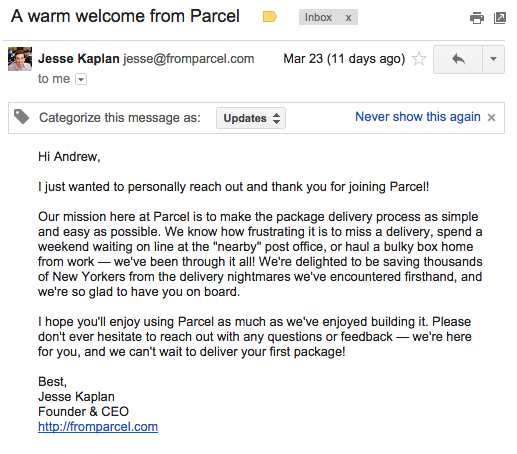517x454 pixels.
Task: Click the 'Categorize this message as:' label
Action: (x=120, y=118)
